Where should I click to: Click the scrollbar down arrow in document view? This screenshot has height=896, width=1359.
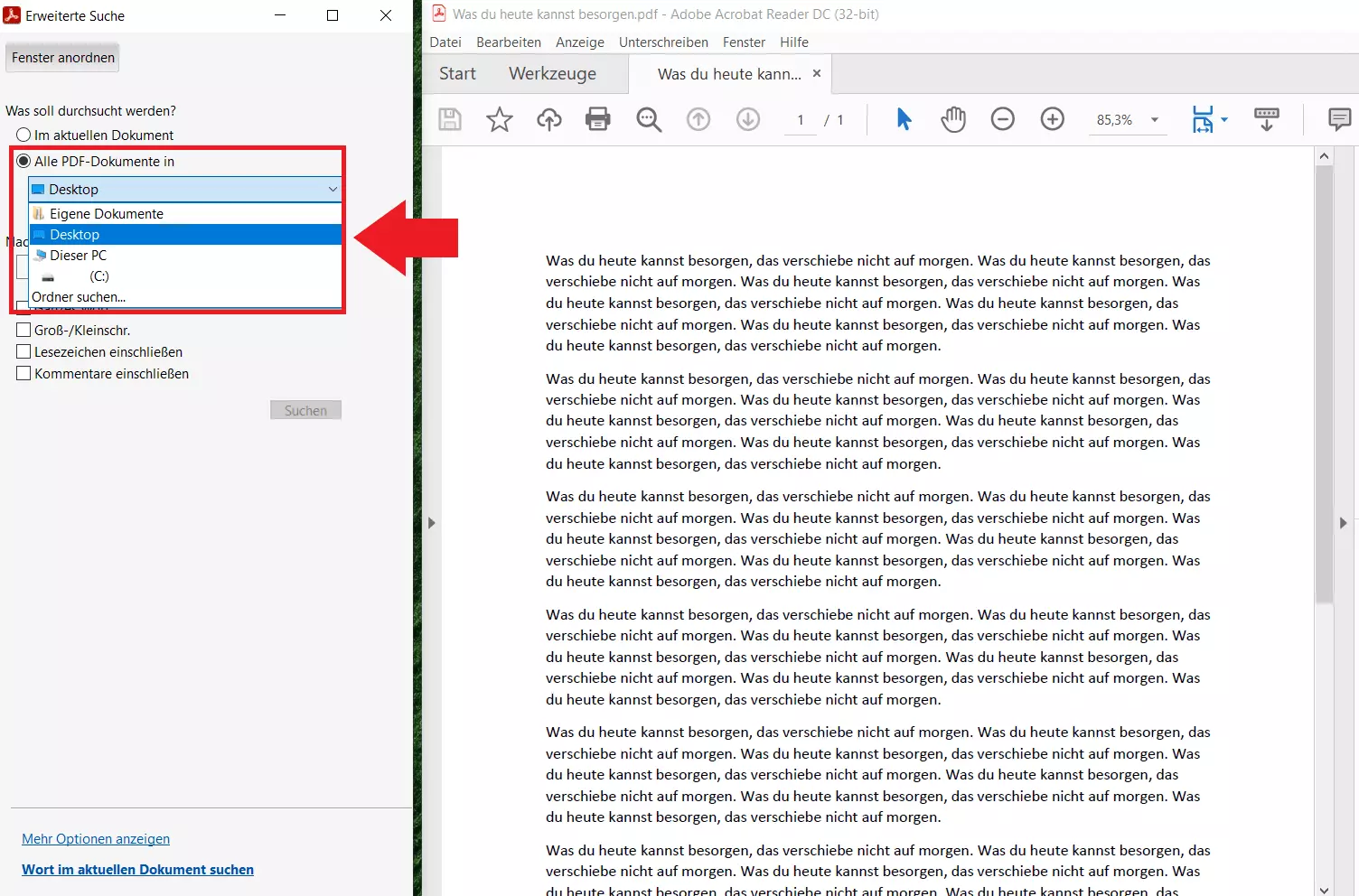click(1325, 889)
